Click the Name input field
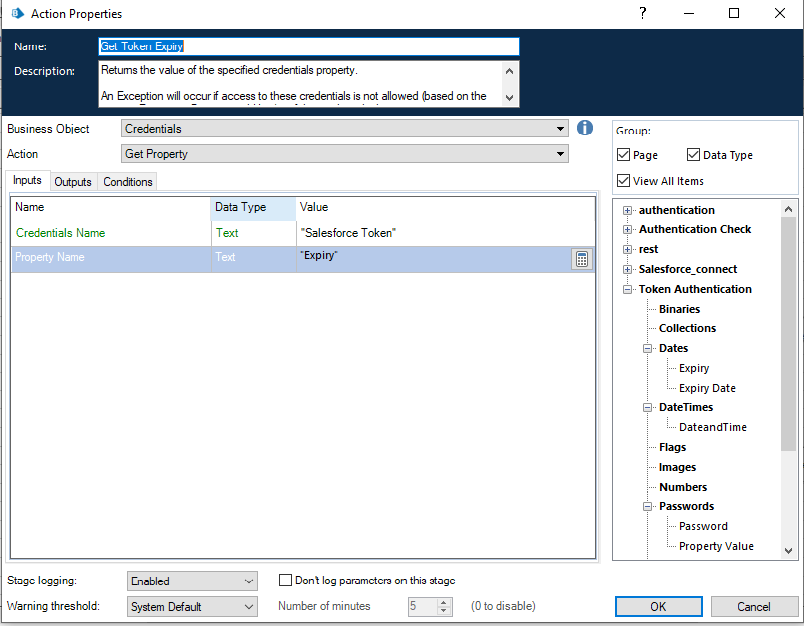The height and width of the screenshot is (633, 804). [x=309, y=46]
